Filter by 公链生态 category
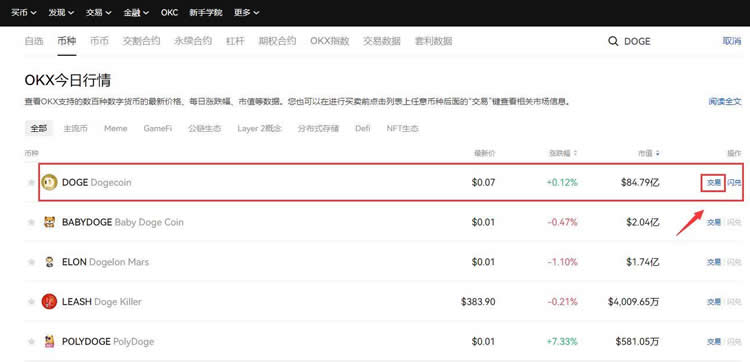 tap(205, 129)
